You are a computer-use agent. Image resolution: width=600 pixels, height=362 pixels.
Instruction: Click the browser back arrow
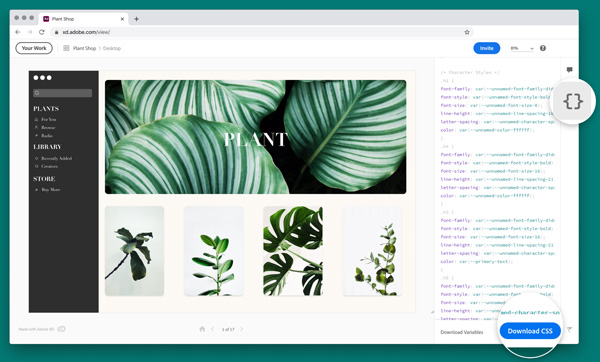point(18,32)
